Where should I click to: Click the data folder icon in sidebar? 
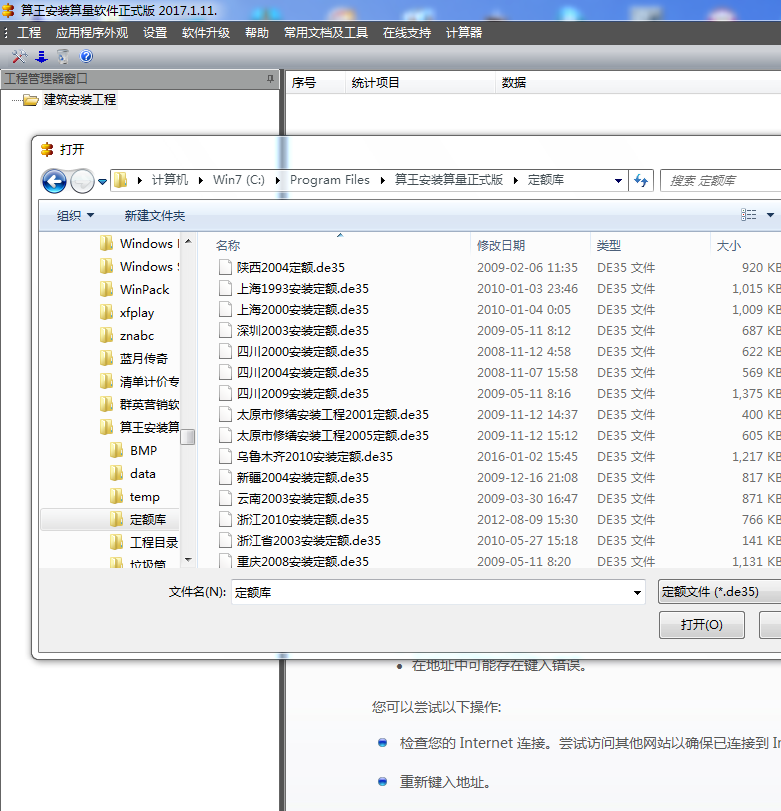pyautogui.click(x=117, y=473)
